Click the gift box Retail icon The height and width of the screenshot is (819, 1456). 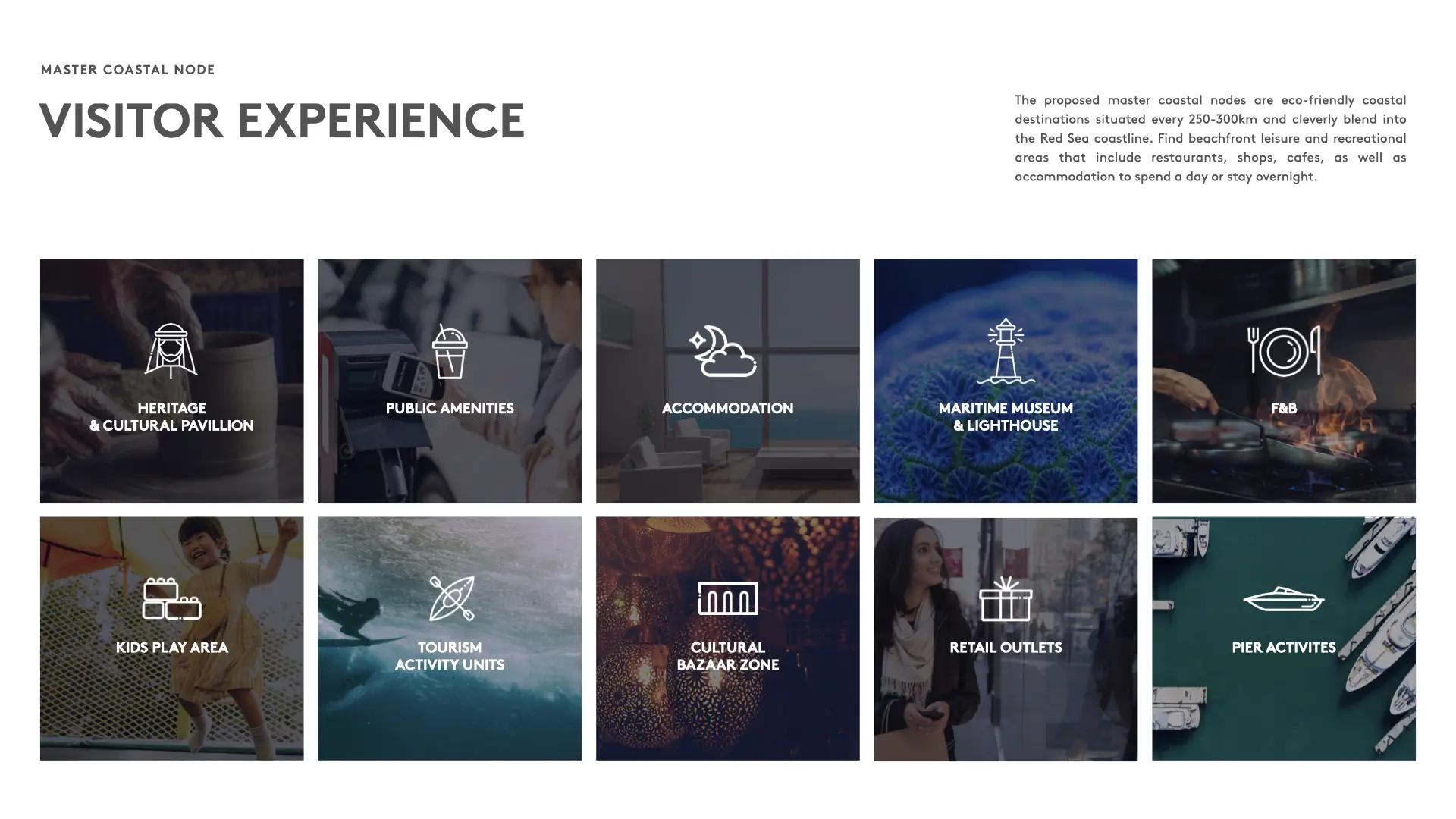point(1006,598)
